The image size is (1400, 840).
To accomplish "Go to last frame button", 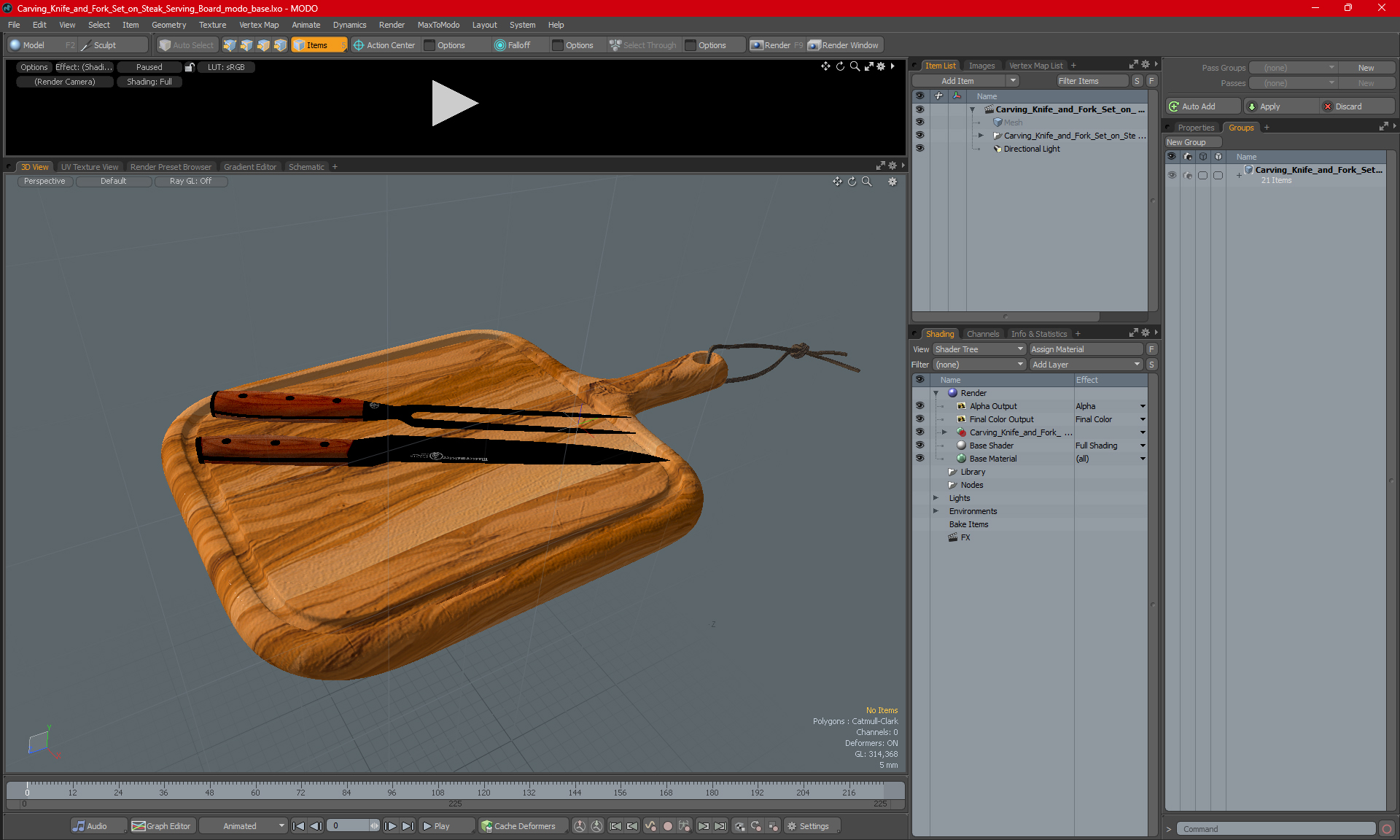I will 408,826.
